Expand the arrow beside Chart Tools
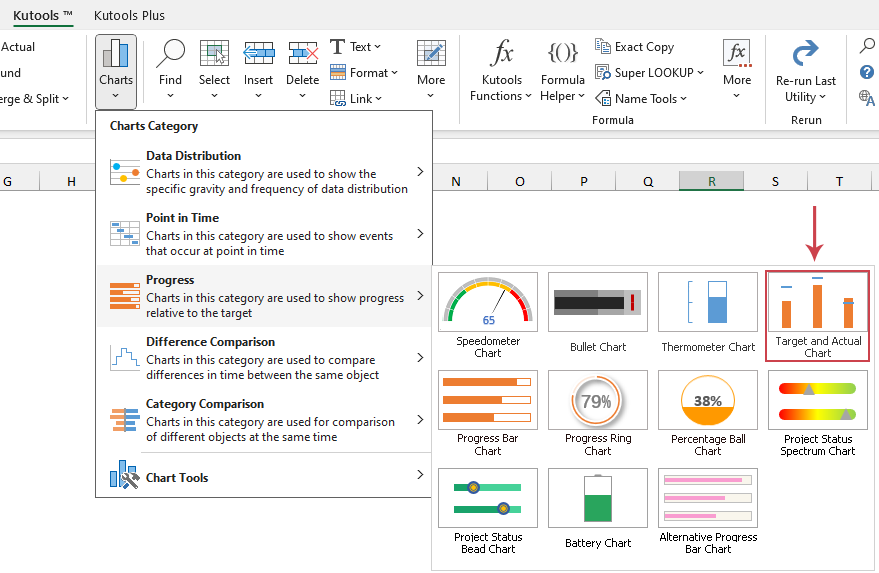 (x=420, y=475)
